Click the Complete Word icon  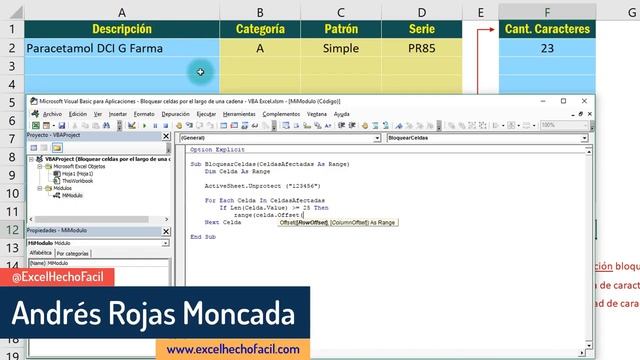328,125
